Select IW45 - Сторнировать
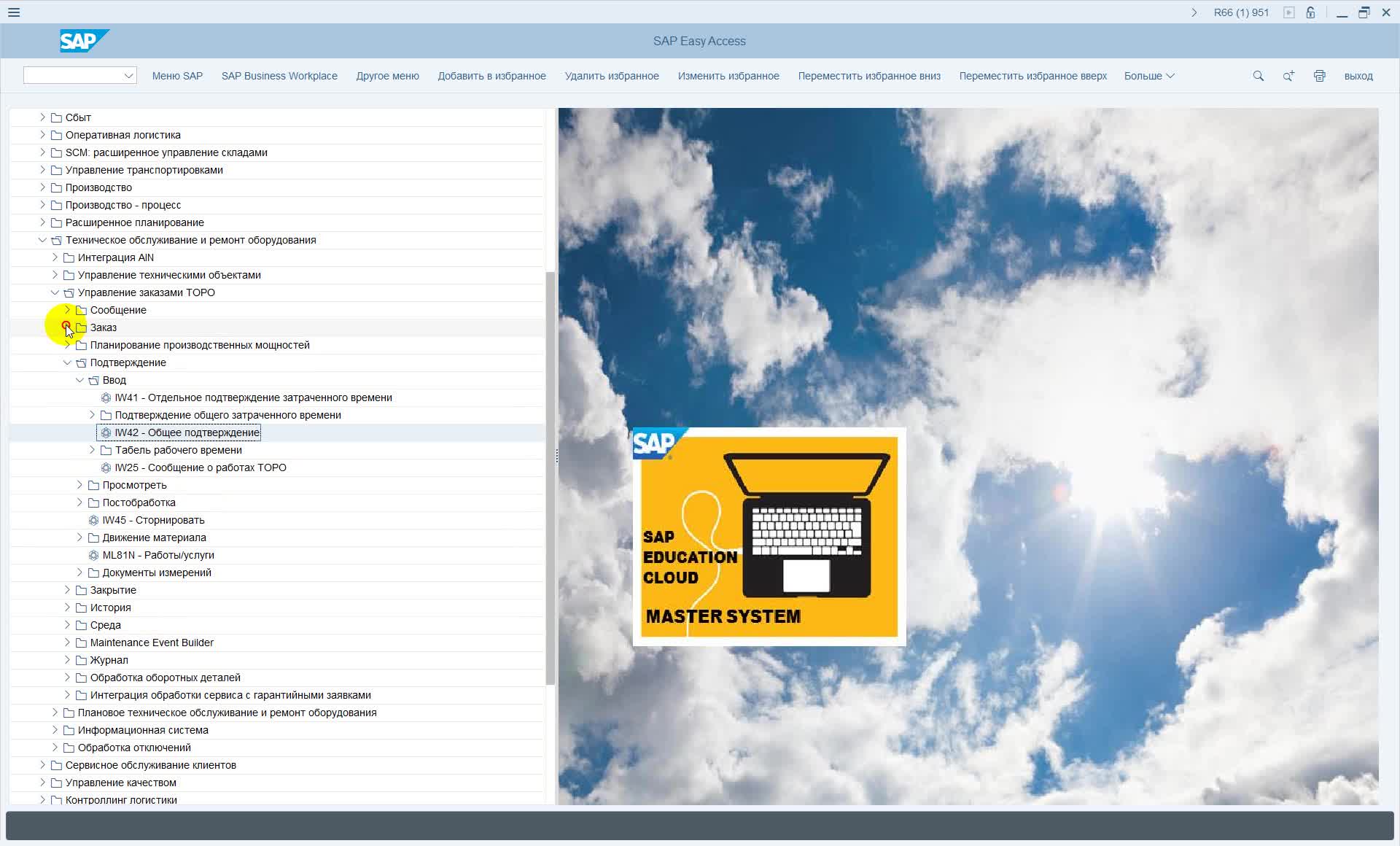 pyautogui.click(x=153, y=520)
